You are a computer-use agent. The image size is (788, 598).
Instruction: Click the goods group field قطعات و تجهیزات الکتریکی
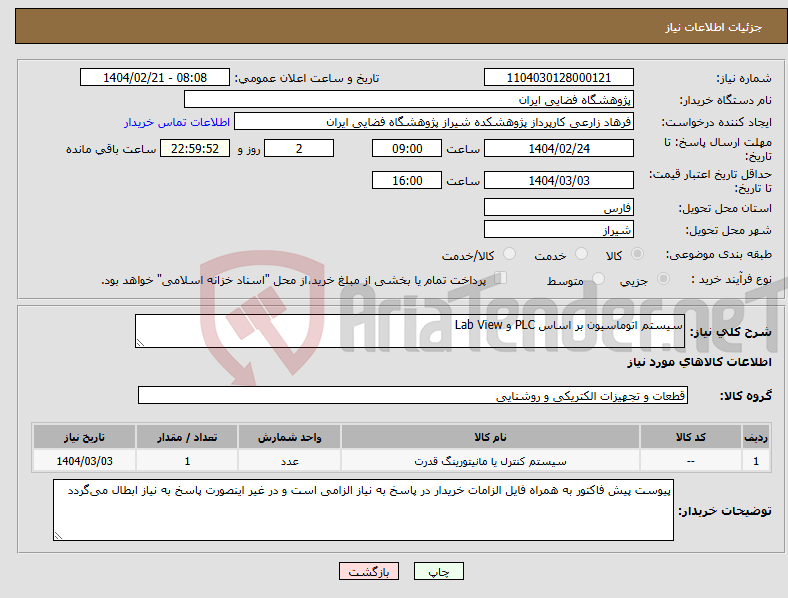coord(413,395)
